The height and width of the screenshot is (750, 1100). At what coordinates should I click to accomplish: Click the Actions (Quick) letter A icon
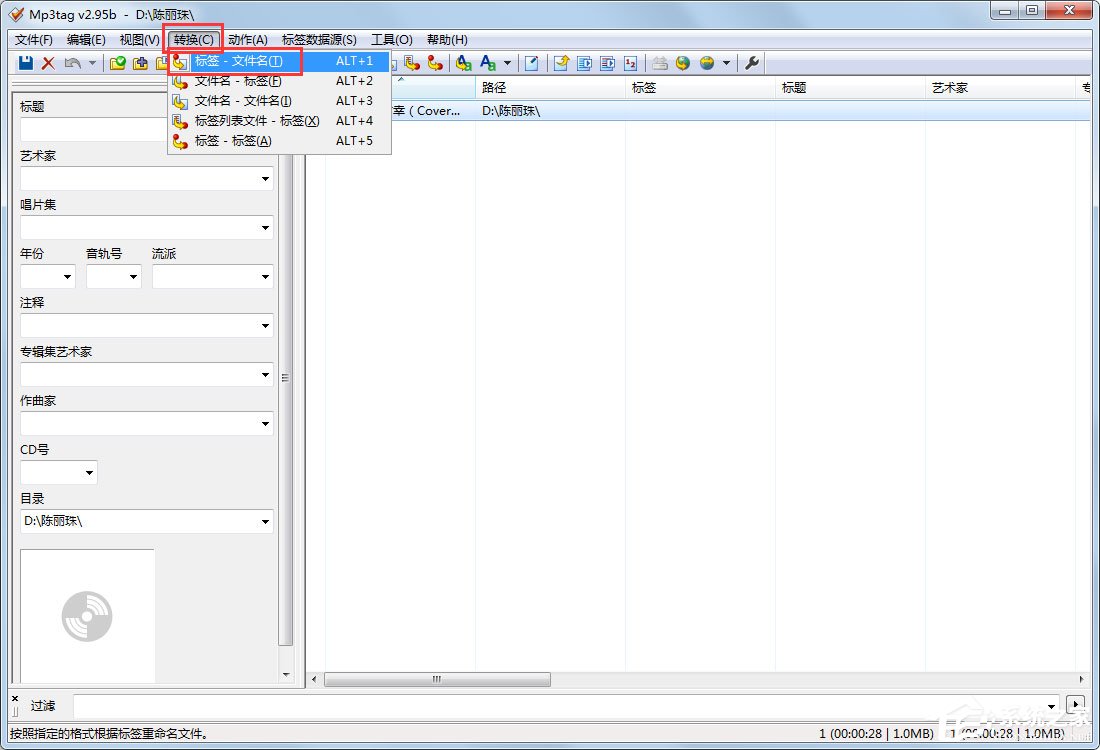coord(488,63)
